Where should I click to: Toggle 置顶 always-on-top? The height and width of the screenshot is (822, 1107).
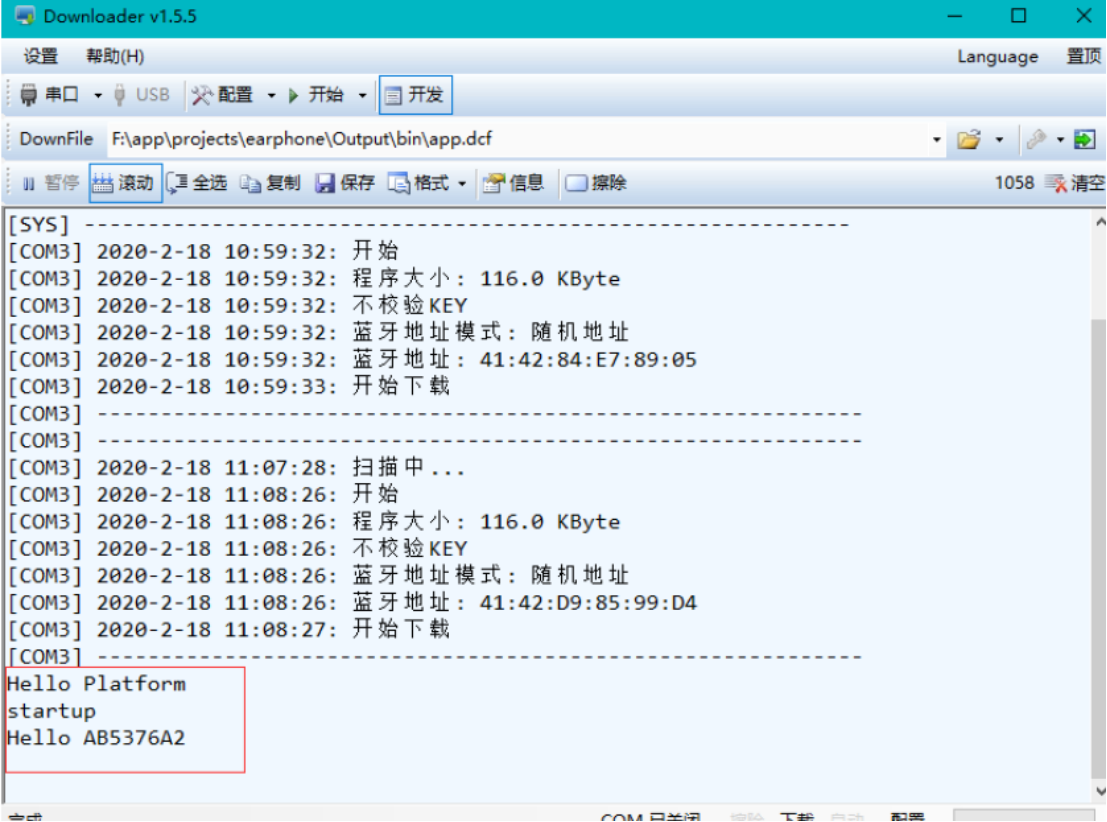(1083, 56)
